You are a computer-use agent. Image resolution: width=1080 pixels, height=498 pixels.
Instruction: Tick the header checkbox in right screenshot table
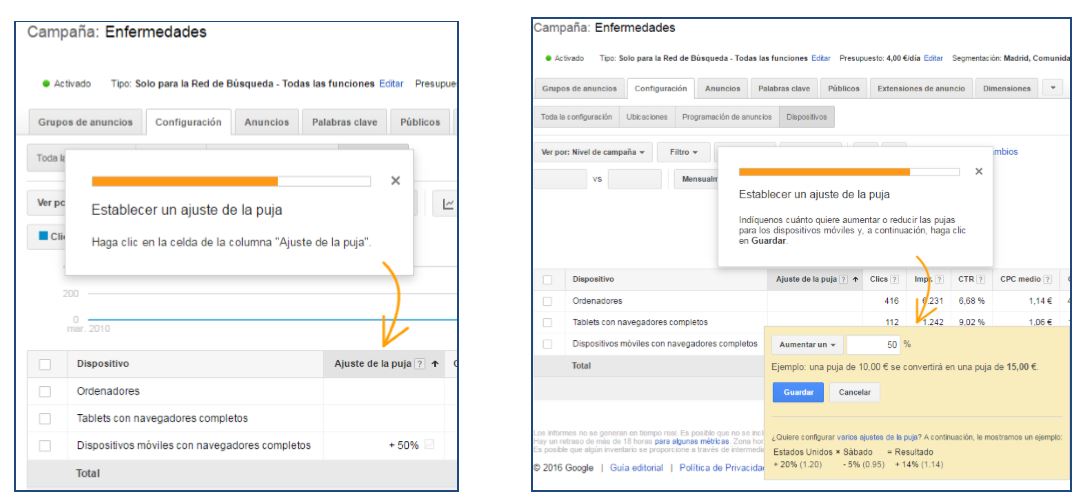click(547, 280)
